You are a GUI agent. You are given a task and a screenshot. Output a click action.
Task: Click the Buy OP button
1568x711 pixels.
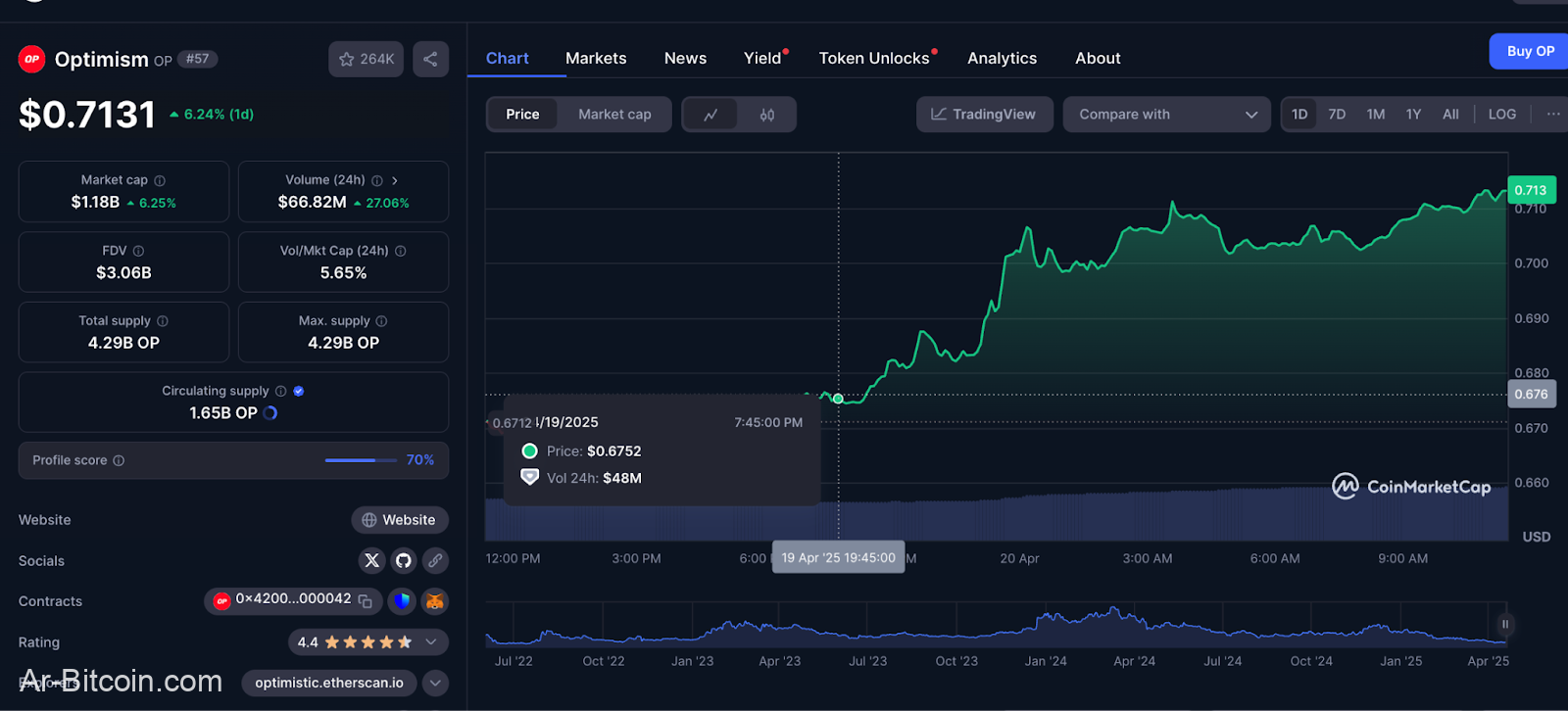click(x=1530, y=52)
